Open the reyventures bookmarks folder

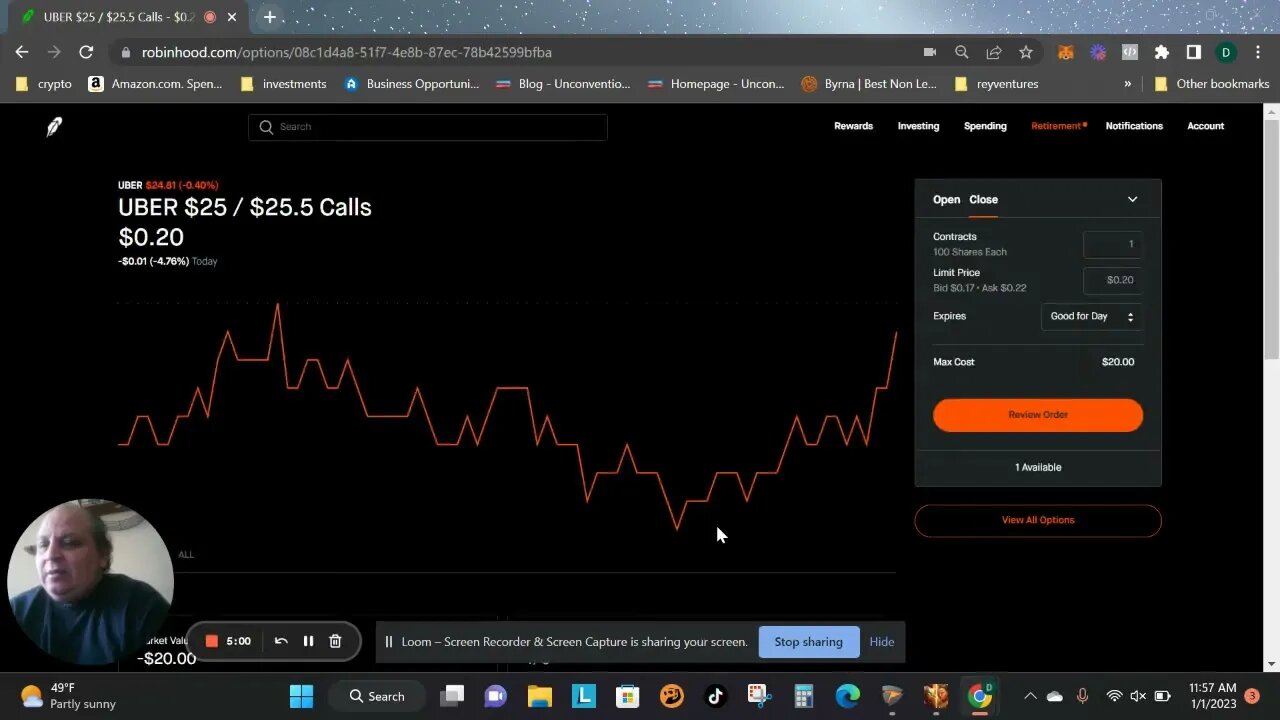(997, 84)
